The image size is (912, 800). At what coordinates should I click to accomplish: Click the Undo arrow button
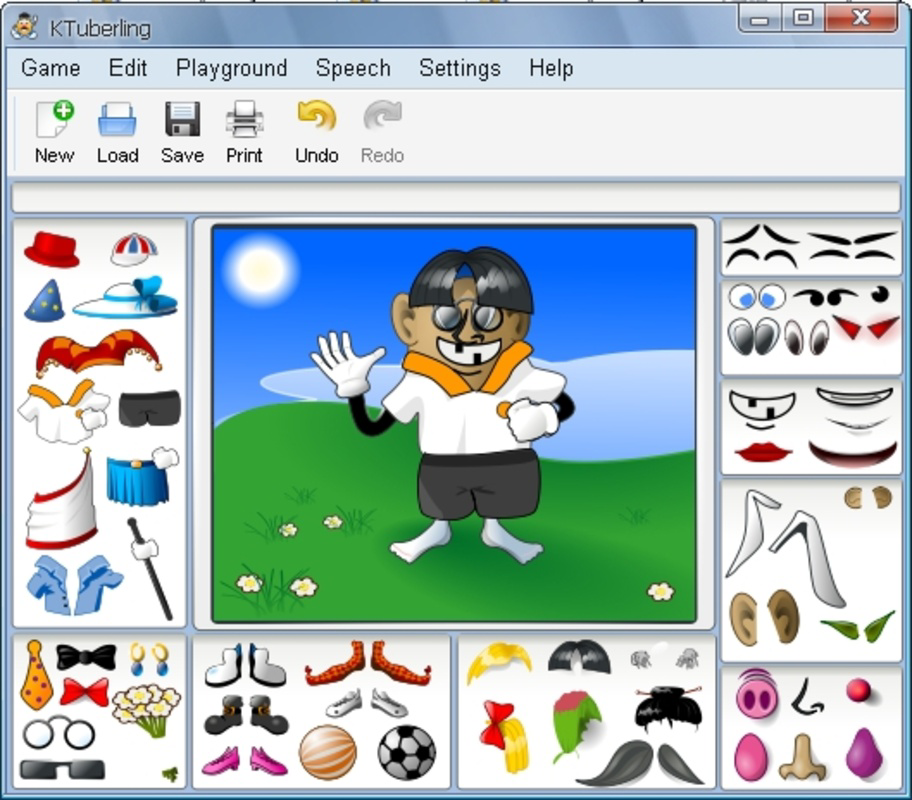pyautogui.click(x=317, y=132)
